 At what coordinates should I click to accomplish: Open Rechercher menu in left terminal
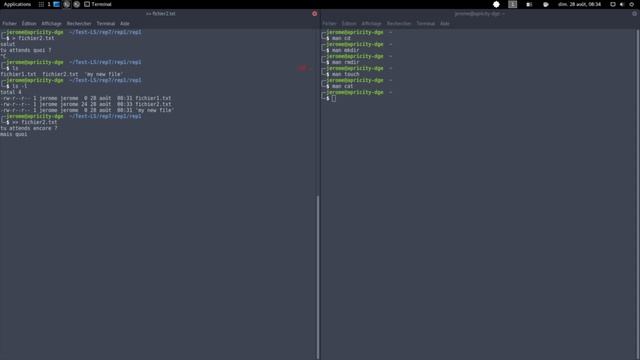click(x=79, y=24)
